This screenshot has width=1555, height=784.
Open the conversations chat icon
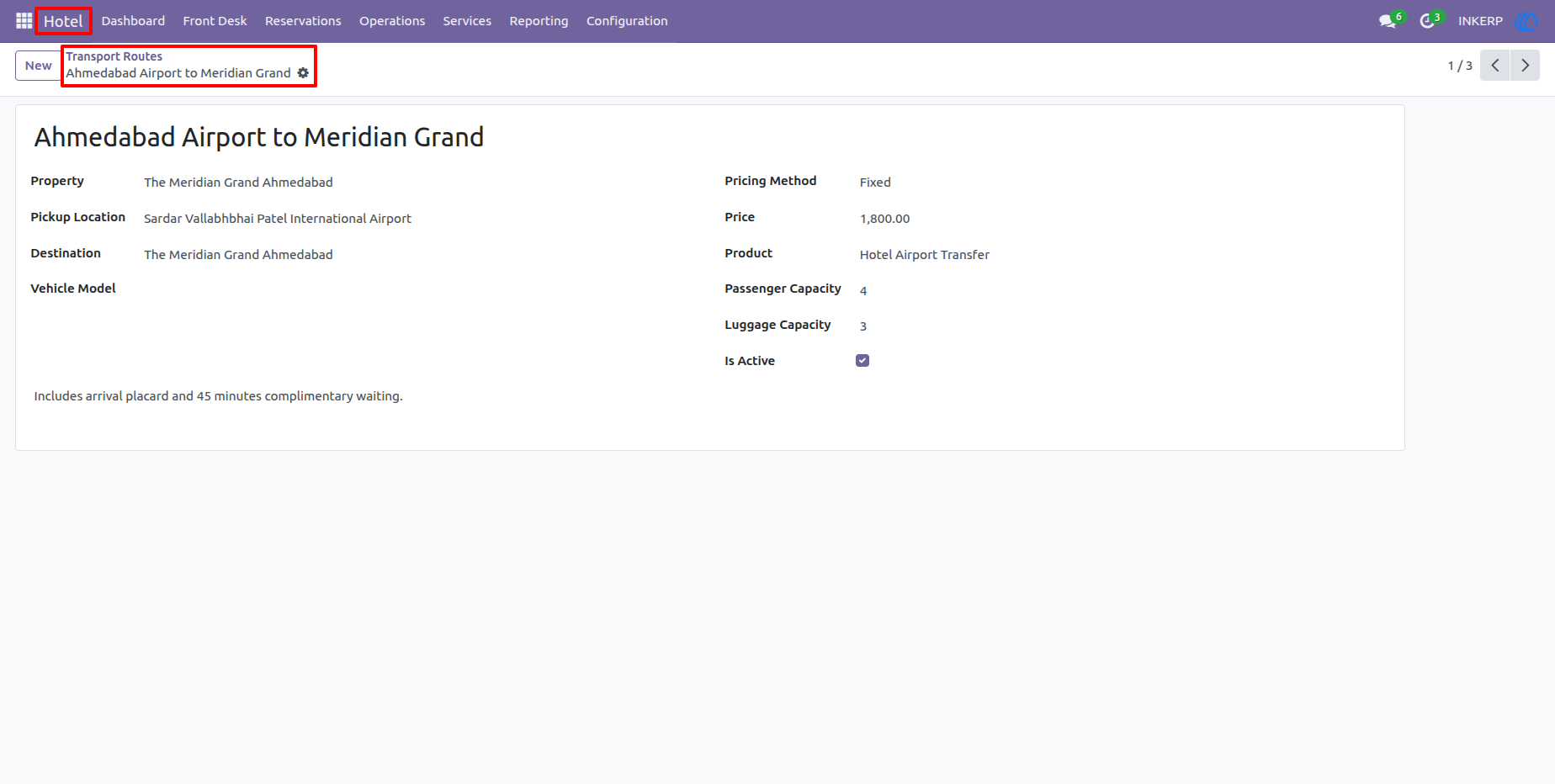(x=1388, y=21)
